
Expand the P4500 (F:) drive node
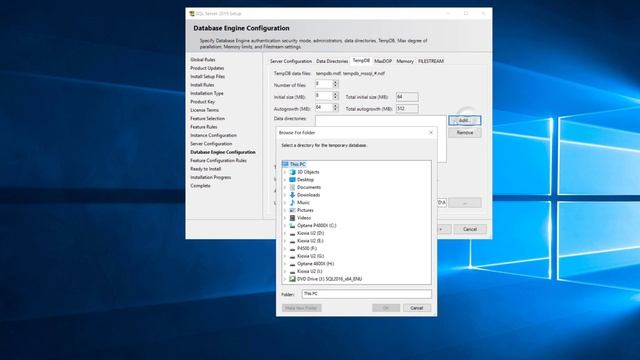[285, 249]
